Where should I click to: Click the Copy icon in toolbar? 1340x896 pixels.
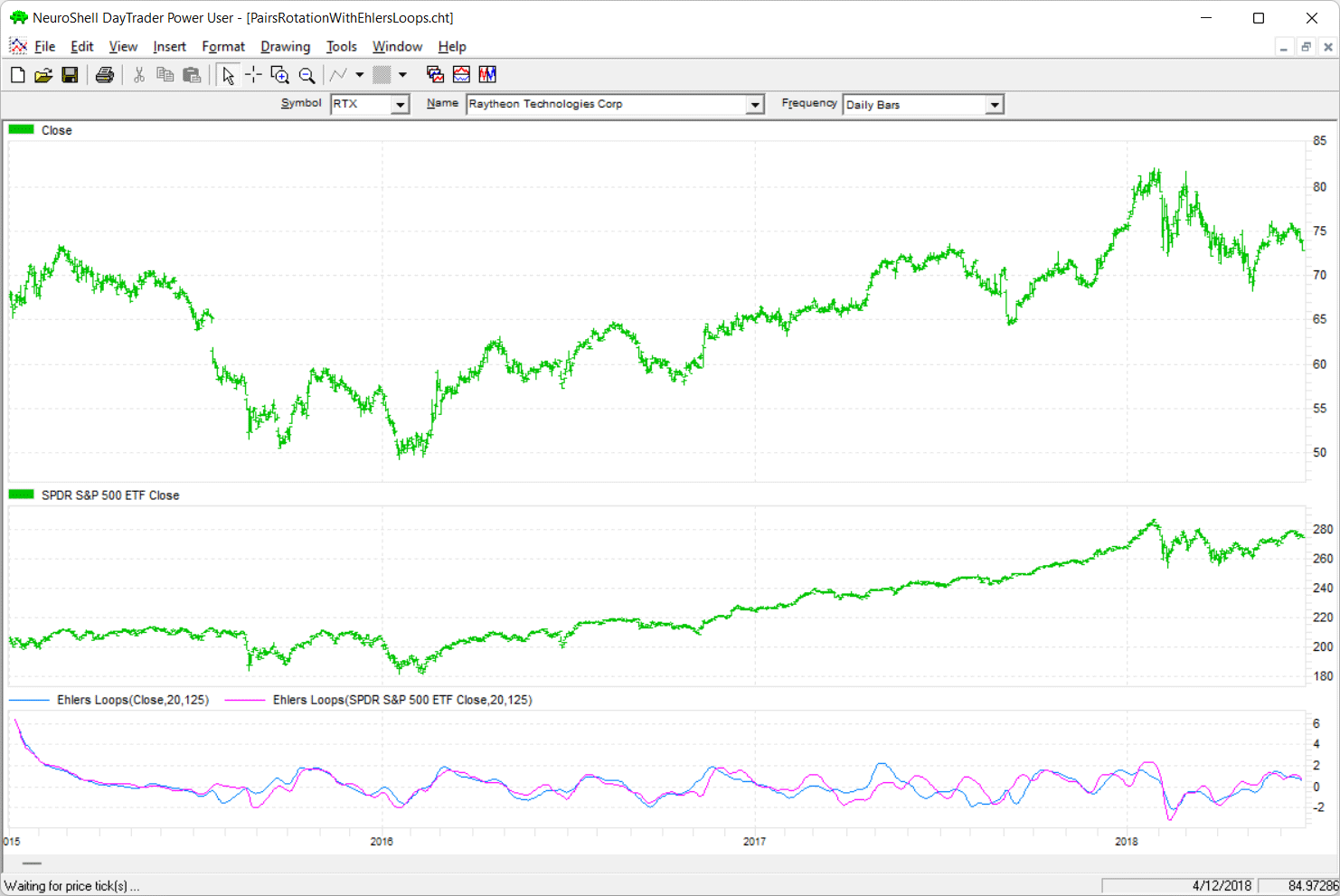[165, 75]
